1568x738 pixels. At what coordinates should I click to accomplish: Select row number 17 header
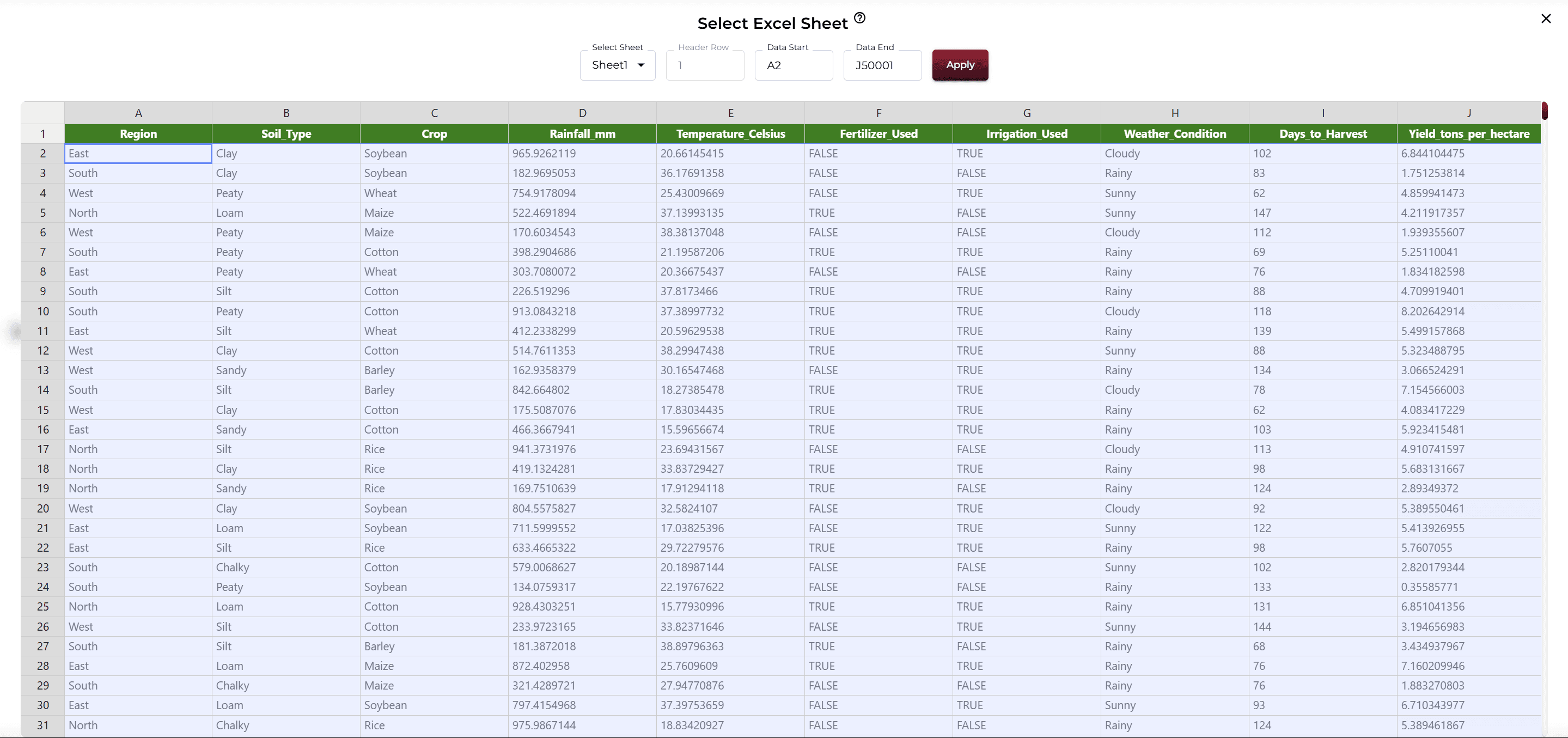[42, 449]
